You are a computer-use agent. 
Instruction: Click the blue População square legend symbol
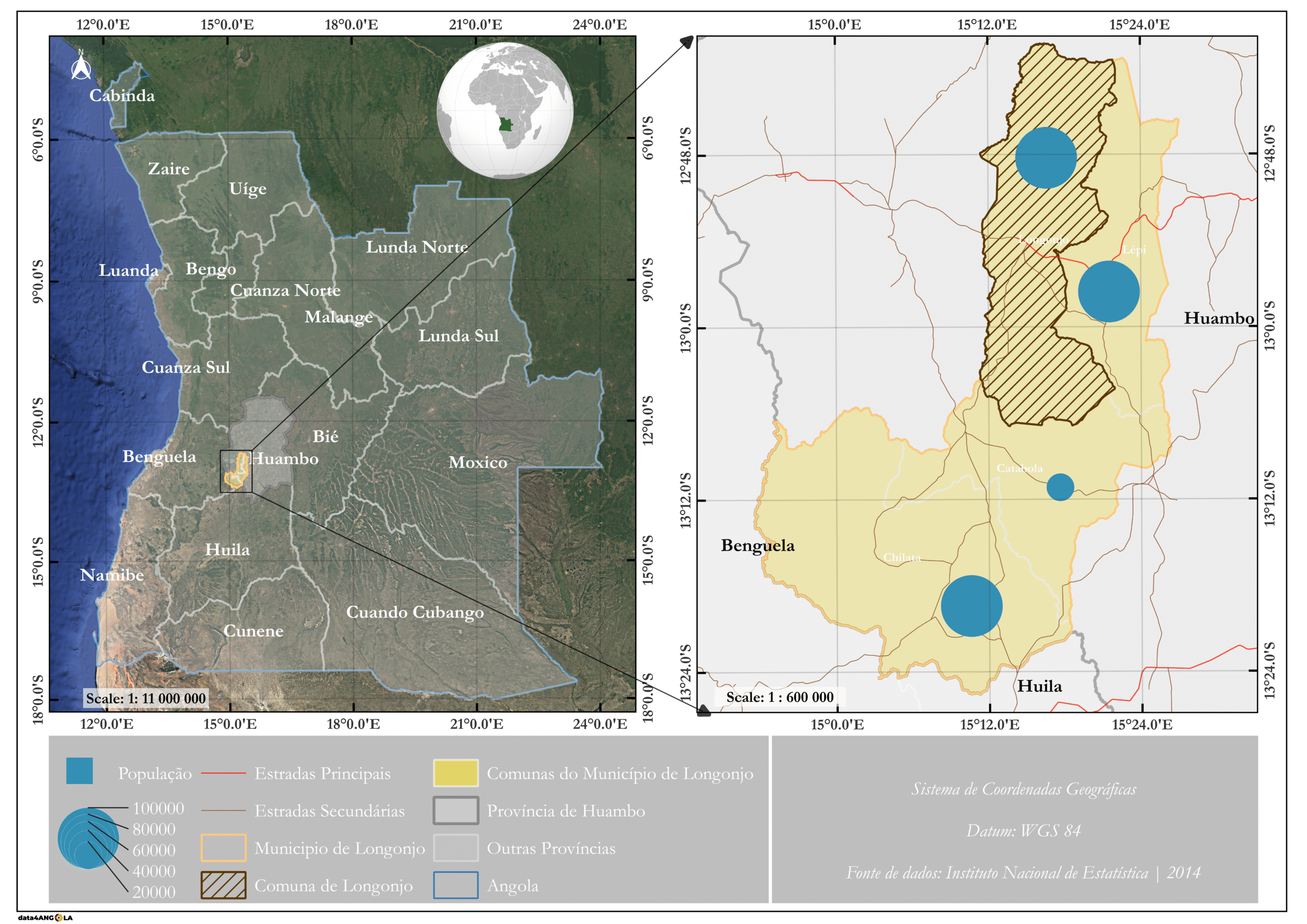(79, 771)
